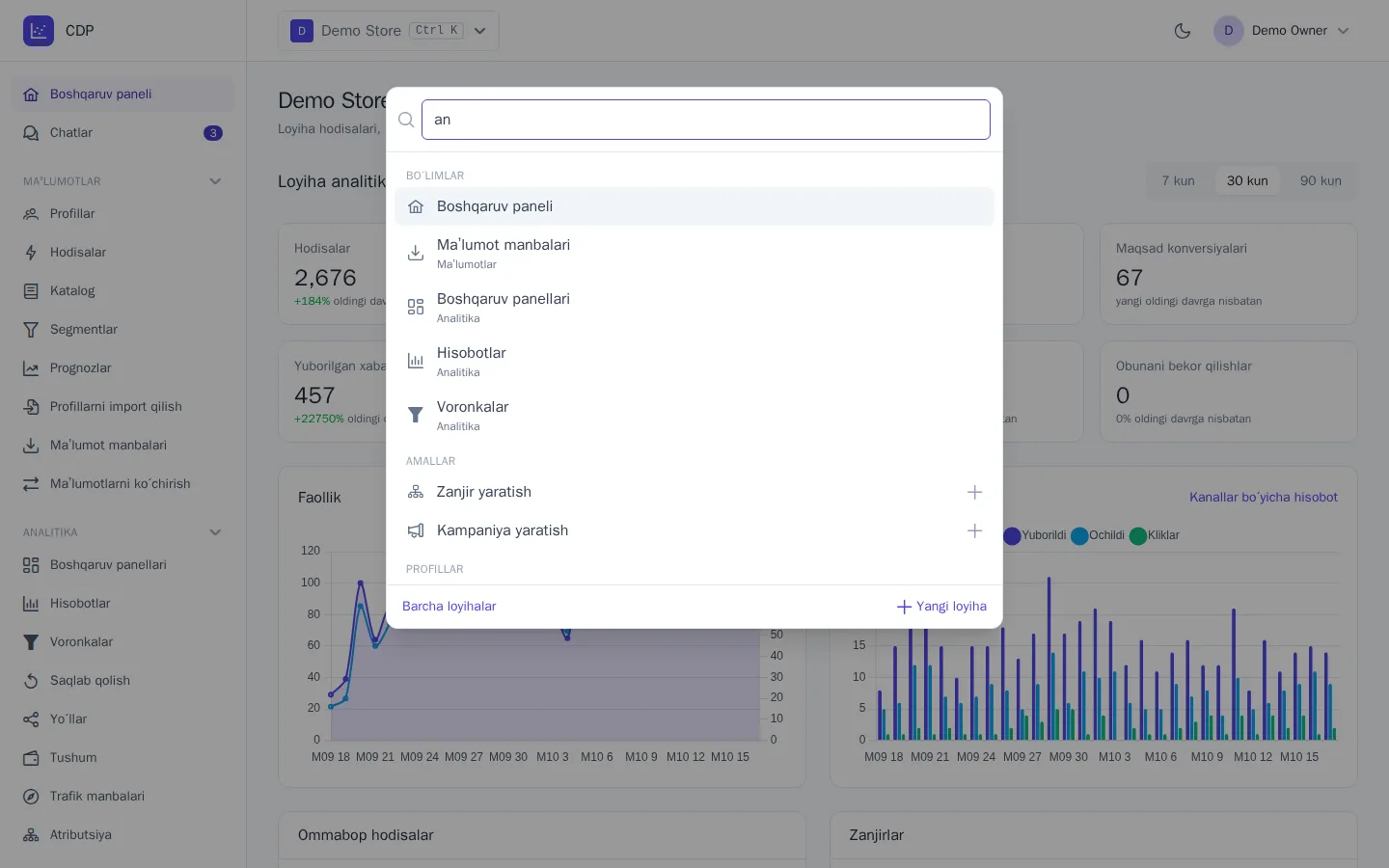Image resolution: width=1389 pixels, height=868 pixels.
Task: Open Hodisalar from the sidebar
Action: pyautogui.click(x=123, y=253)
